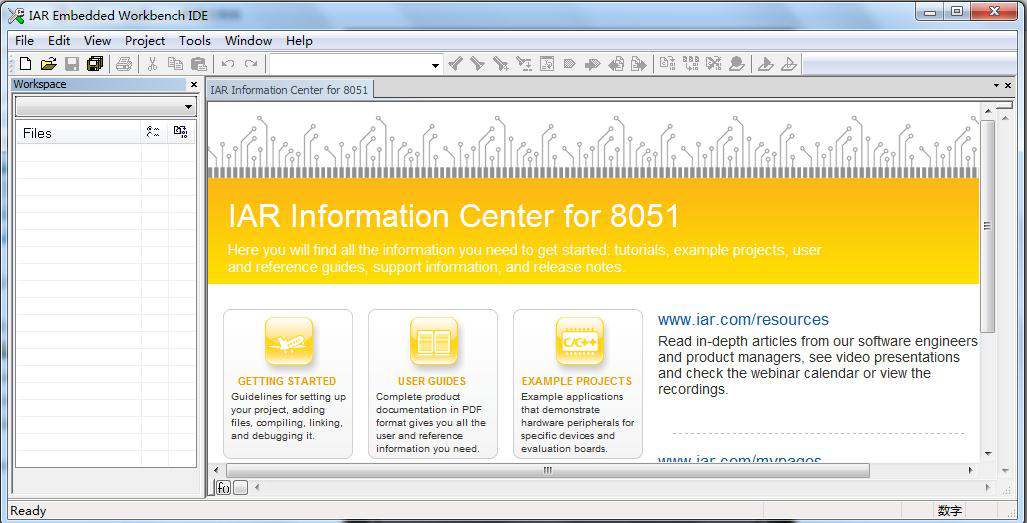The image size is (1027, 523).
Task: Select the IAR Information Center for 8051 tab
Action: [289, 90]
